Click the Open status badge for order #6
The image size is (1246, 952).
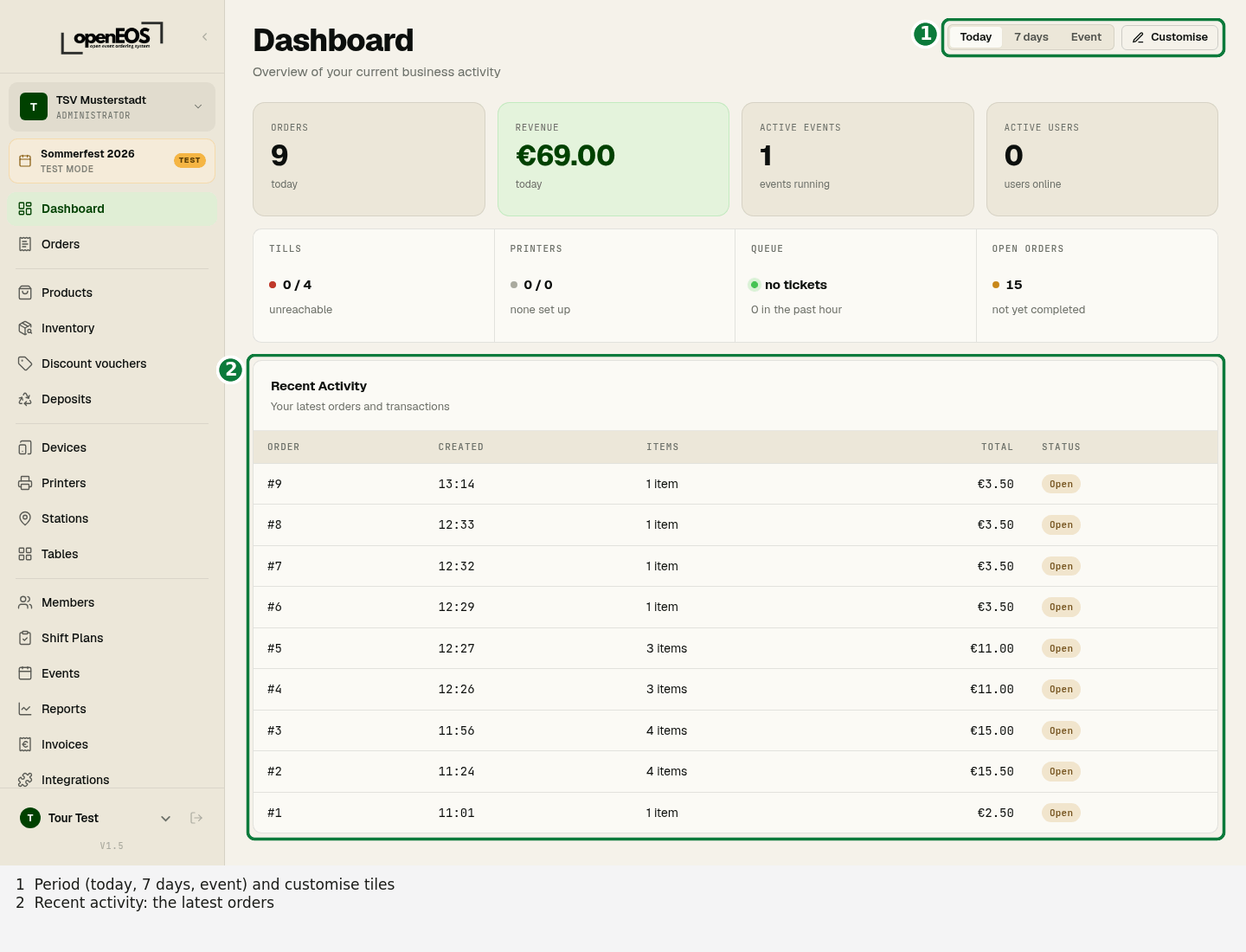click(1061, 608)
